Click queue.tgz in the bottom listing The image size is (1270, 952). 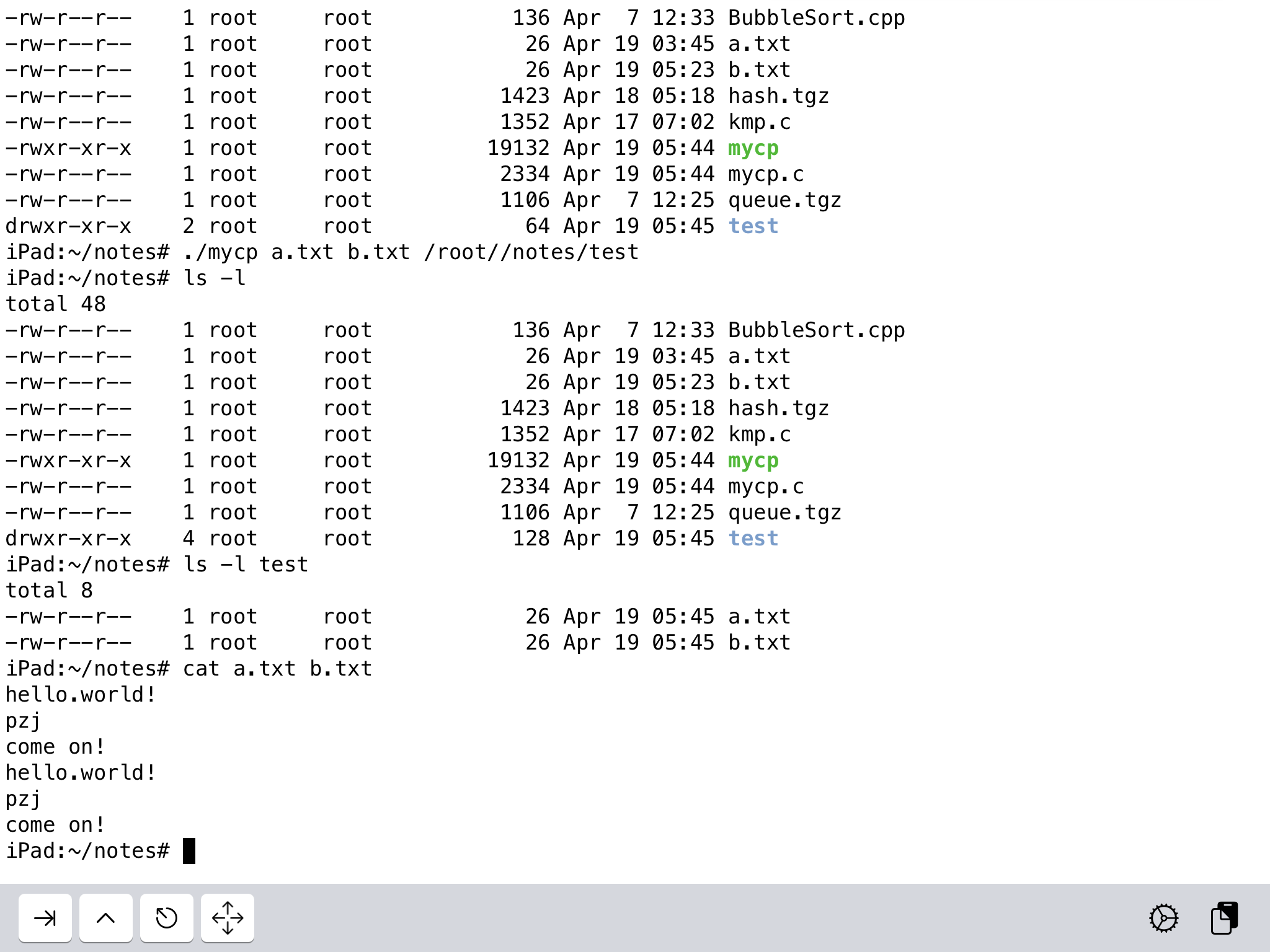[x=784, y=513]
